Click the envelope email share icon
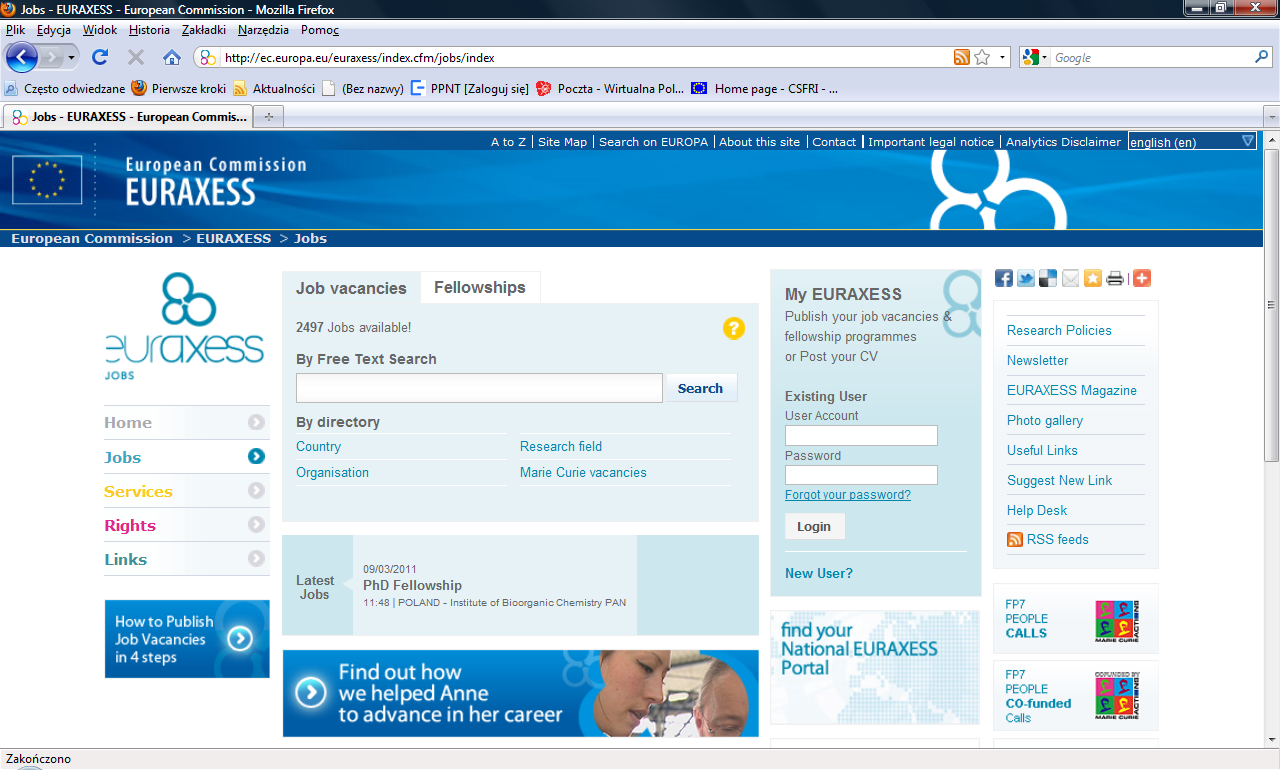This screenshot has width=1280, height=770. (x=1070, y=278)
